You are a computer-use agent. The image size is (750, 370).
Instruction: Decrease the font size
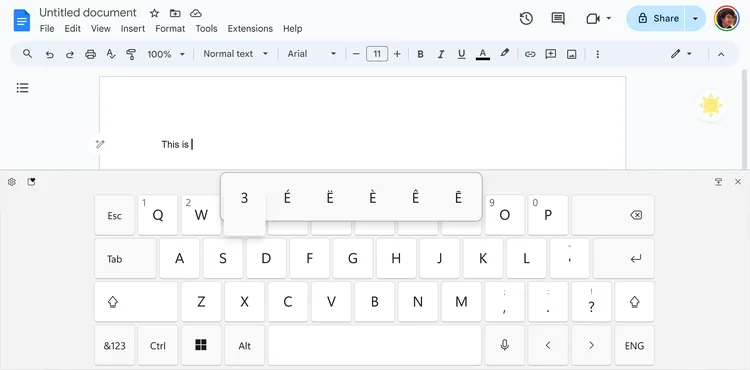point(356,54)
